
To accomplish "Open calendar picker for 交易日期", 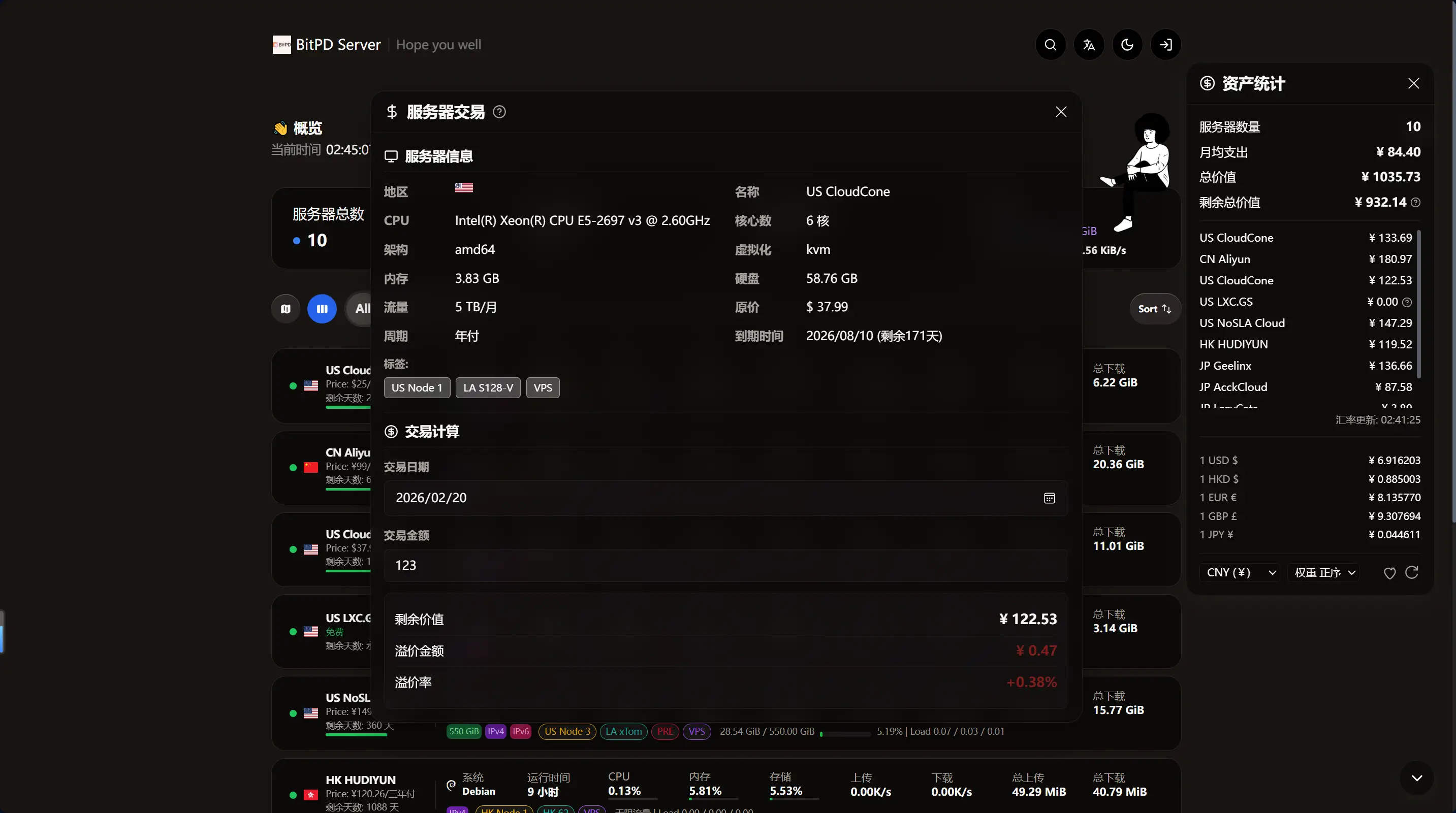I will [1049, 498].
